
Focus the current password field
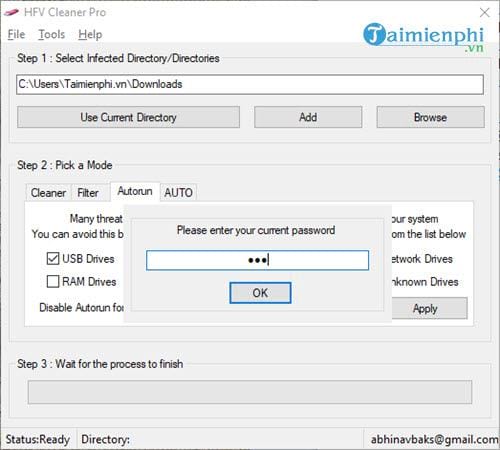pos(257,260)
